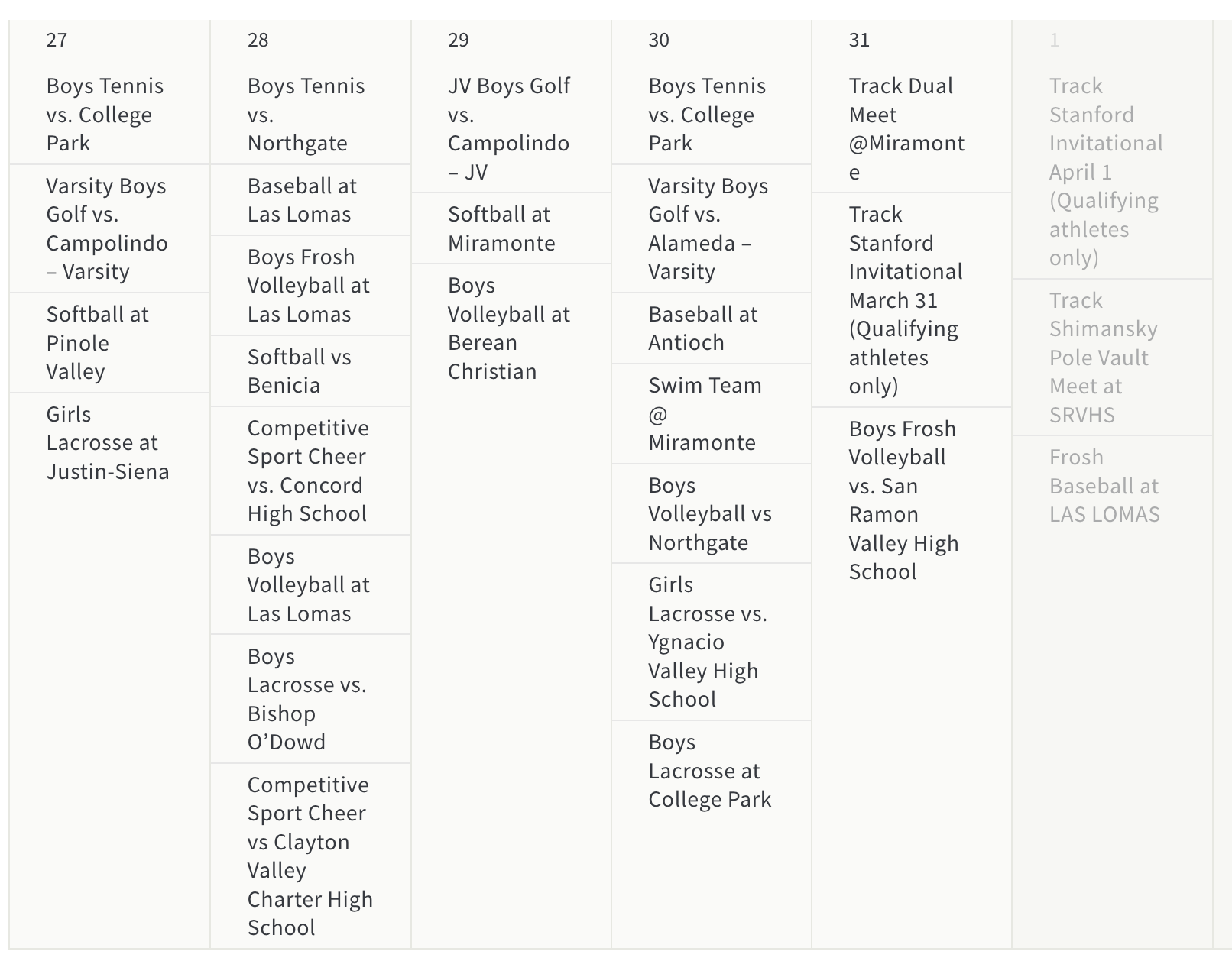View Boys Lacrosse at College Park

click(709, 771)
